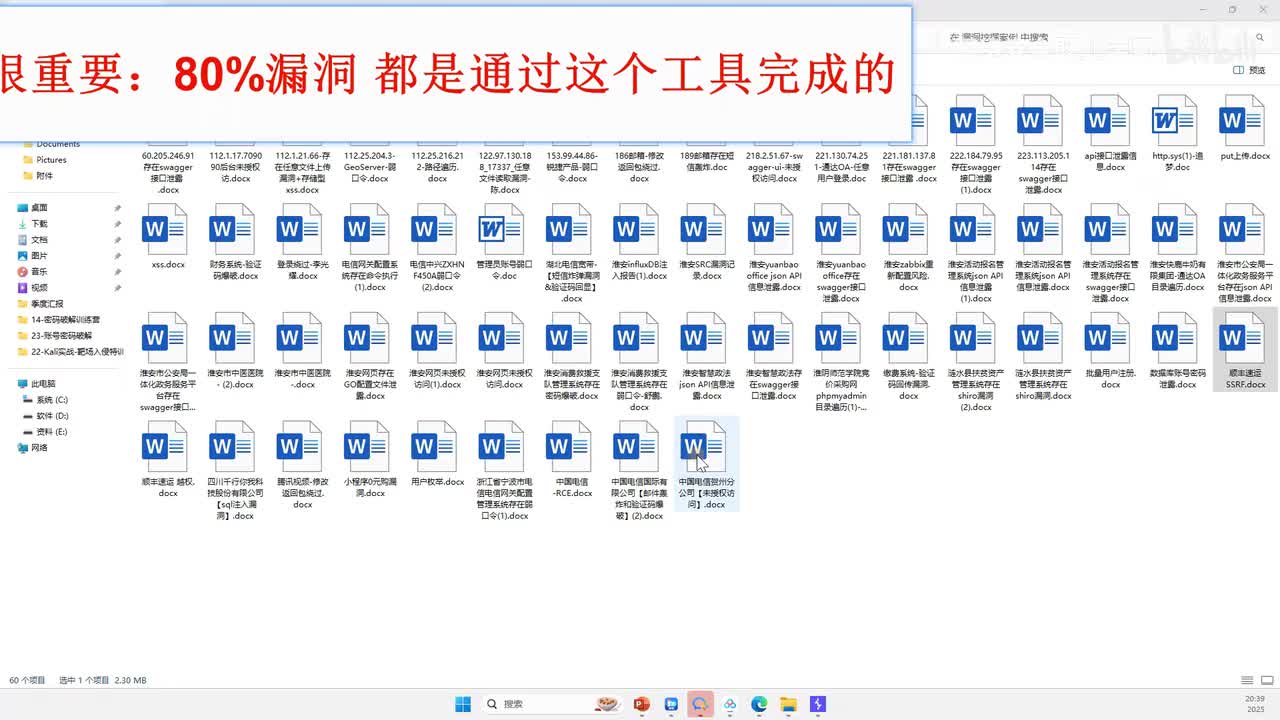Select 淮安网页存在GO配置文件泄露.docx

[x=370, y=356]
